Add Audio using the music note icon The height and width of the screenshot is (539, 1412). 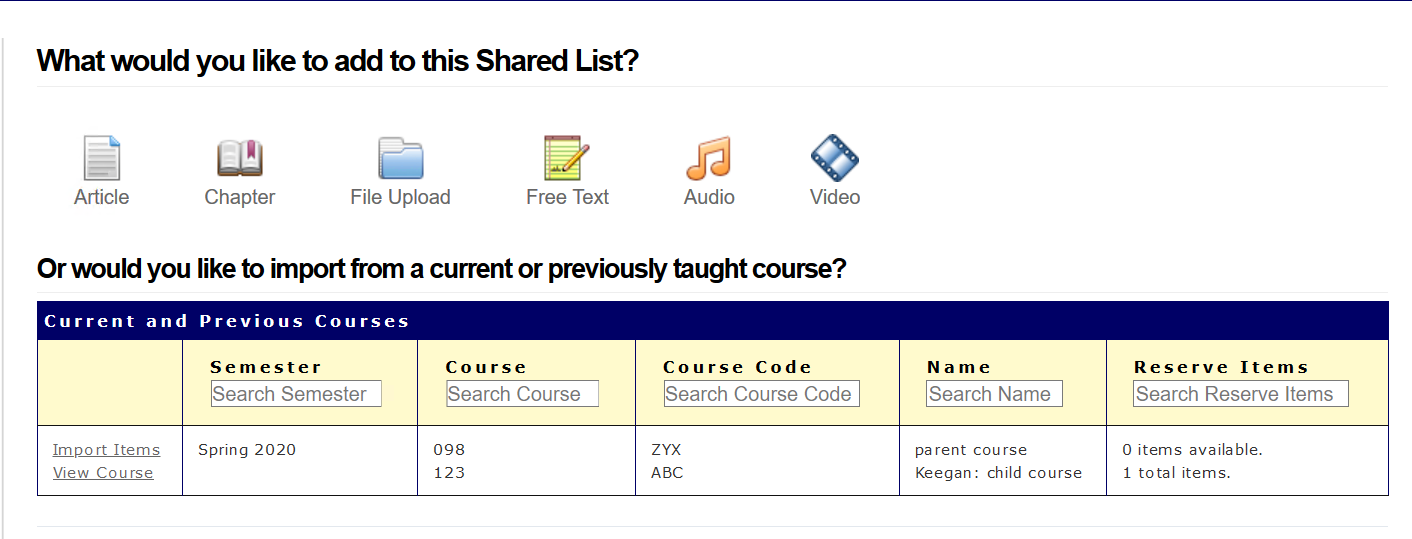(709, 158)
